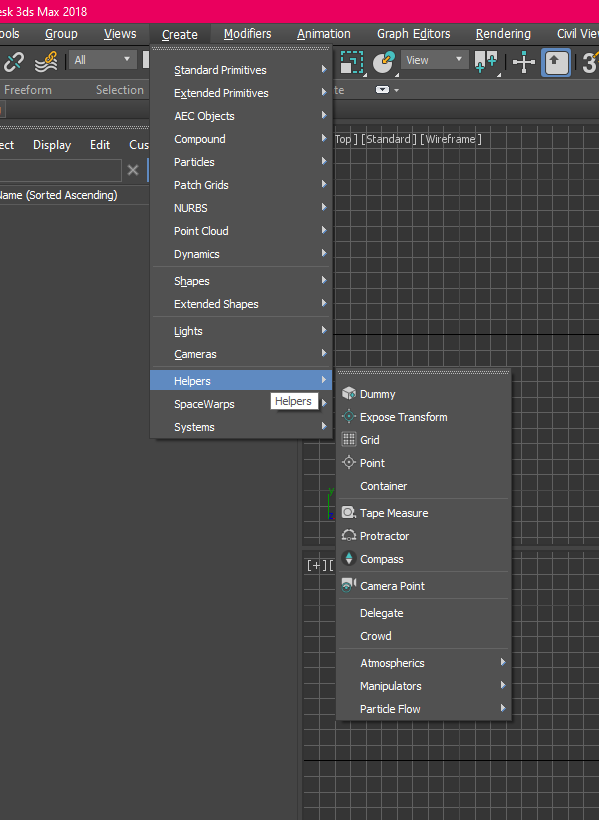Click the Scene Explorer search field
This screenshot has width=599, height=820.
[x=61, y=170]
